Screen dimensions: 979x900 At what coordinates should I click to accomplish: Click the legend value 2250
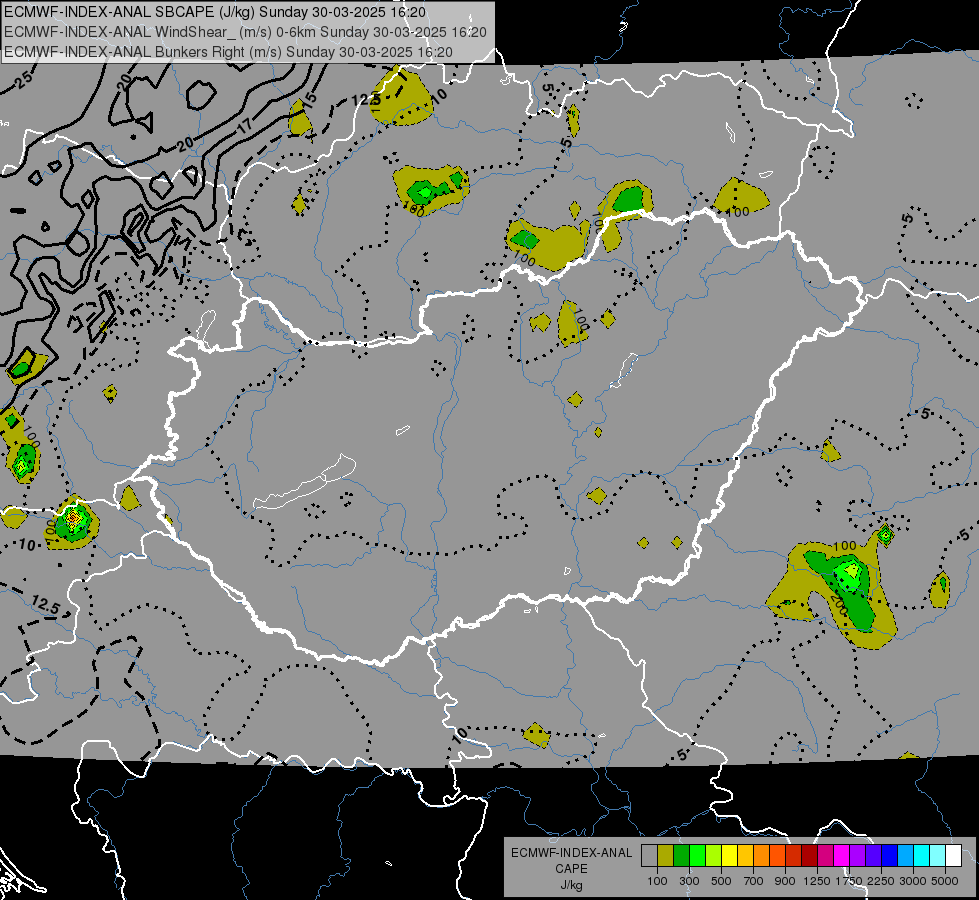point(881,881)
